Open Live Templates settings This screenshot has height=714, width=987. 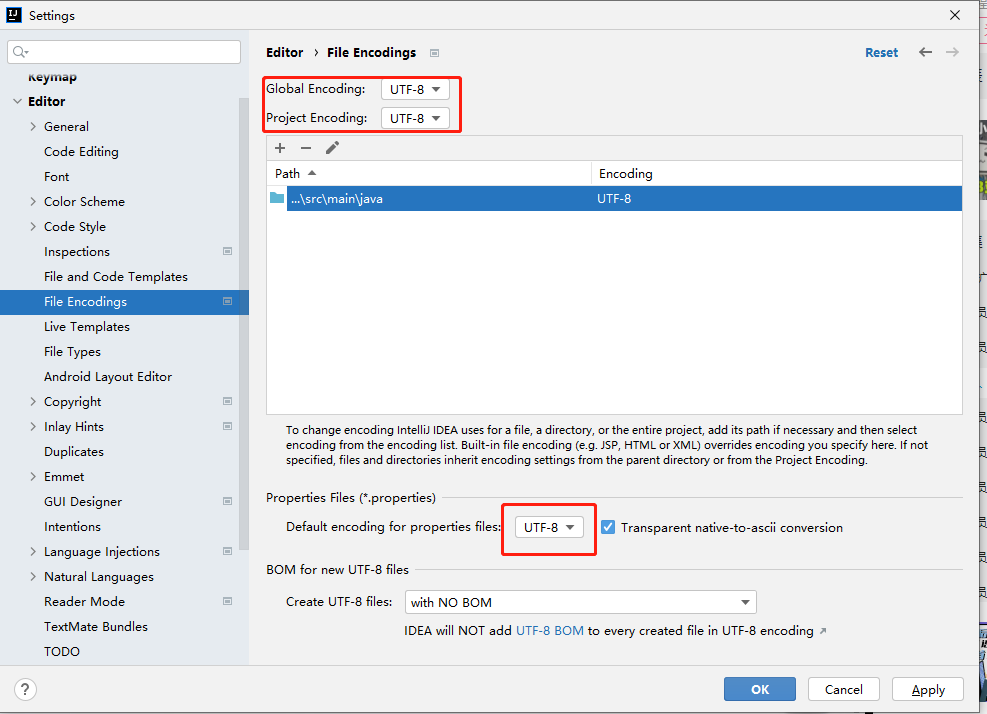tap(87, 327)
